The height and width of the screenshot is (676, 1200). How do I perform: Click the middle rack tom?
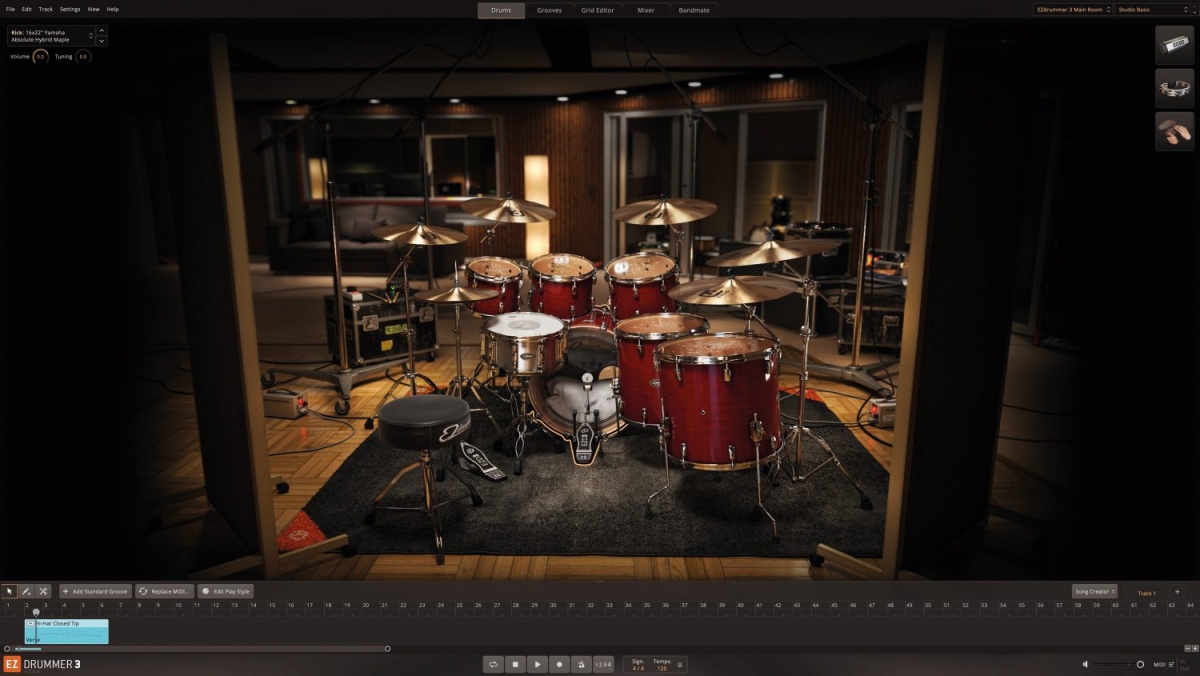[562, 284]
